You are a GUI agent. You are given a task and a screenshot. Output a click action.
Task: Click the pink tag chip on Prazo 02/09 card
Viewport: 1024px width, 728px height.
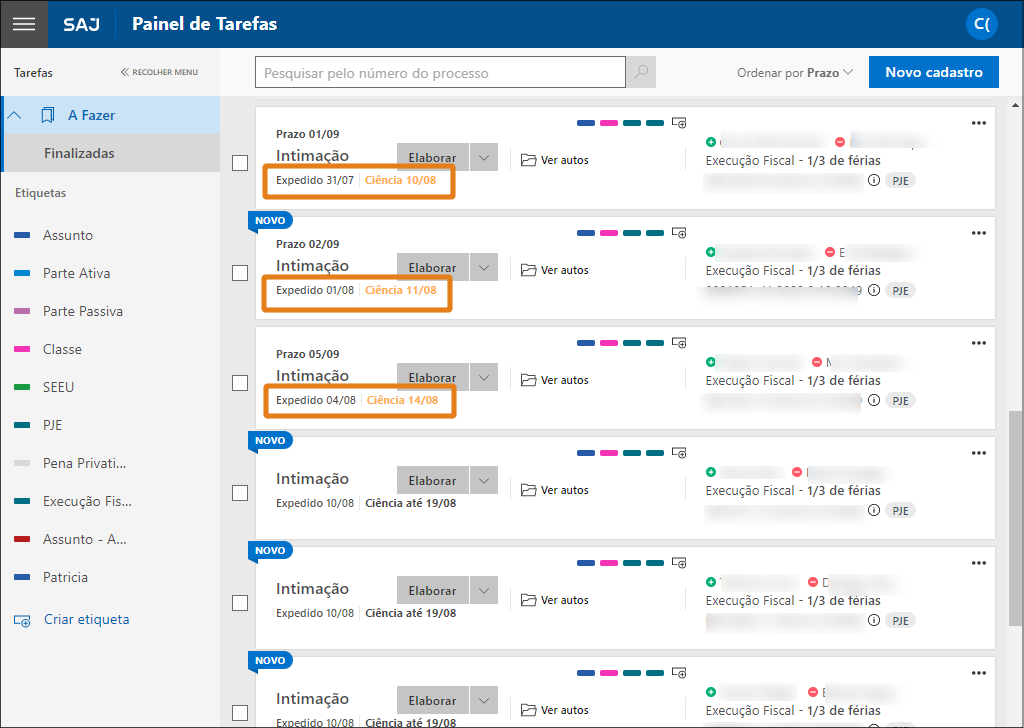609,233
